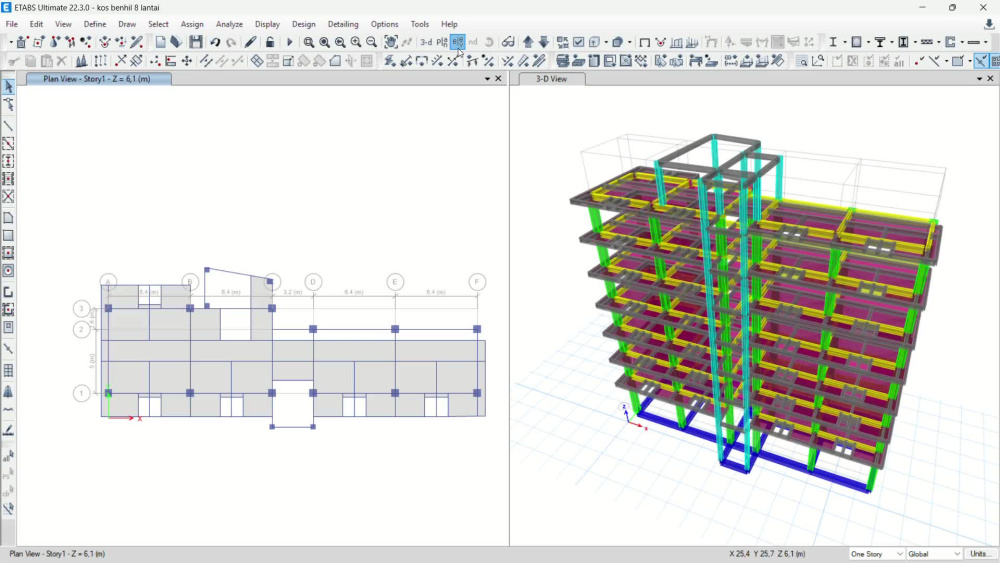Select the grid tool in left sidebar
Viewport: 1000px width, 563px height.
pos(8,370)
